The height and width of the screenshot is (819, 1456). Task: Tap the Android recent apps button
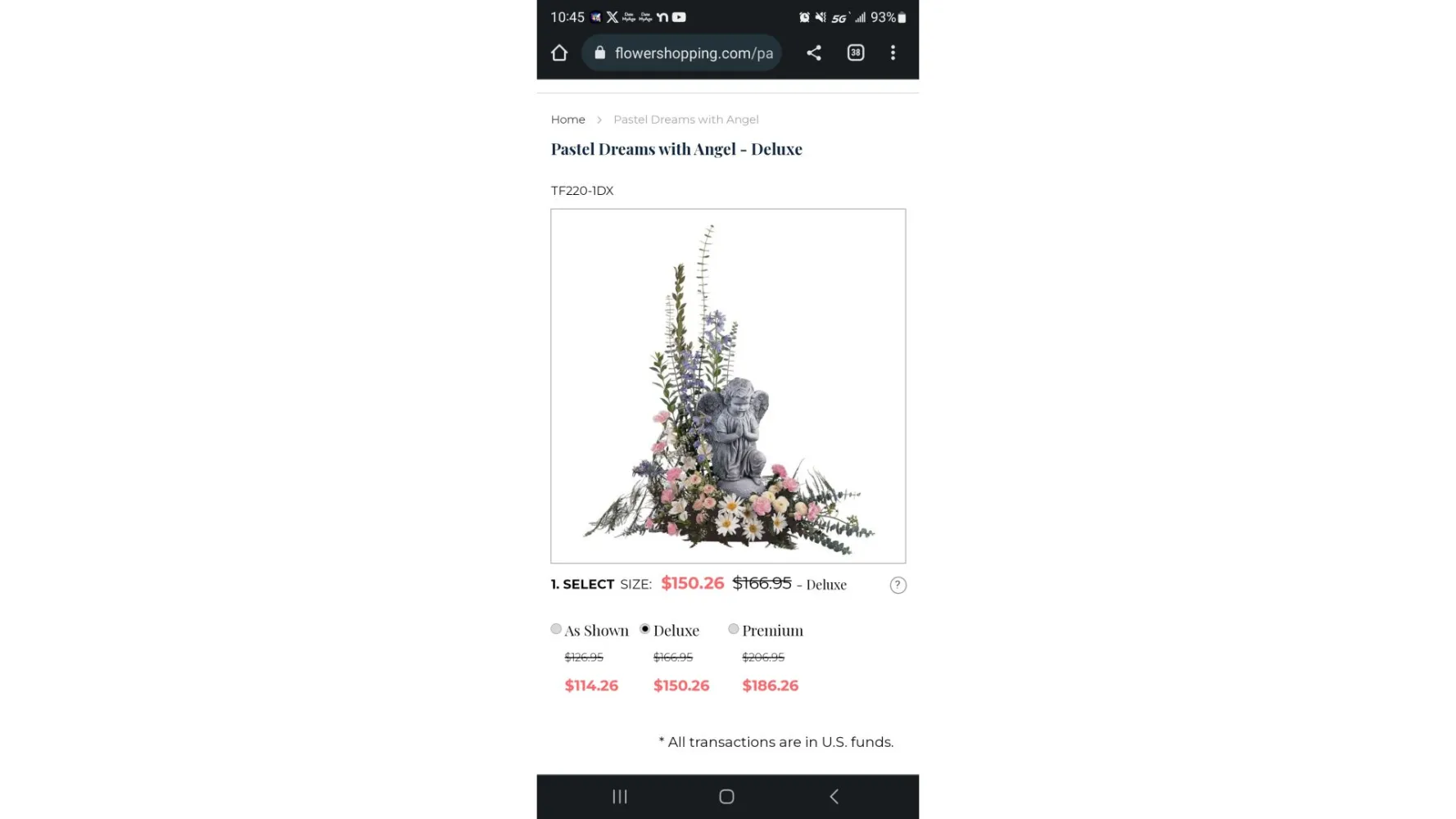[x=620, y=796]
